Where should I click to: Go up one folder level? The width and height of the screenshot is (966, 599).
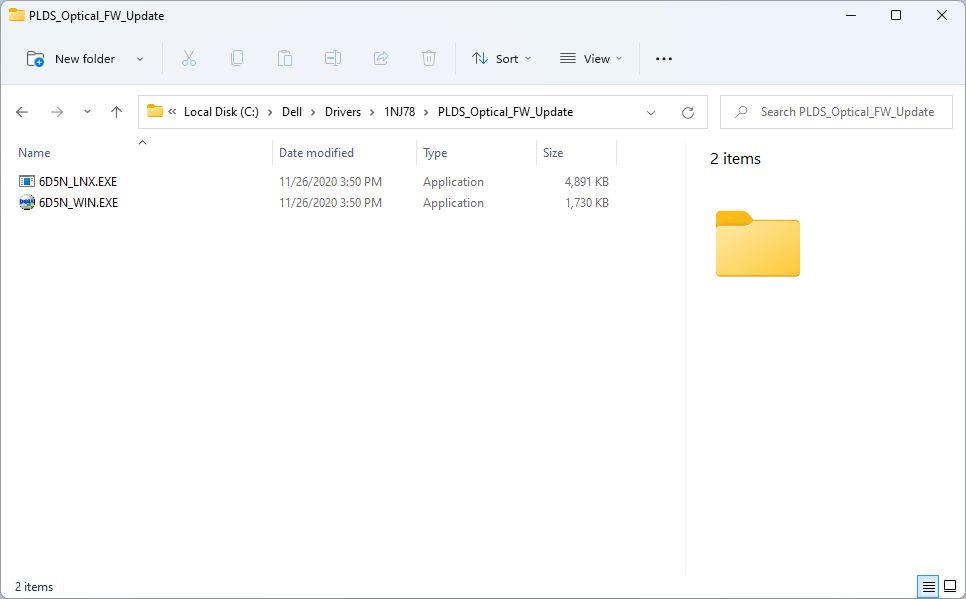[x=116, y=112]
